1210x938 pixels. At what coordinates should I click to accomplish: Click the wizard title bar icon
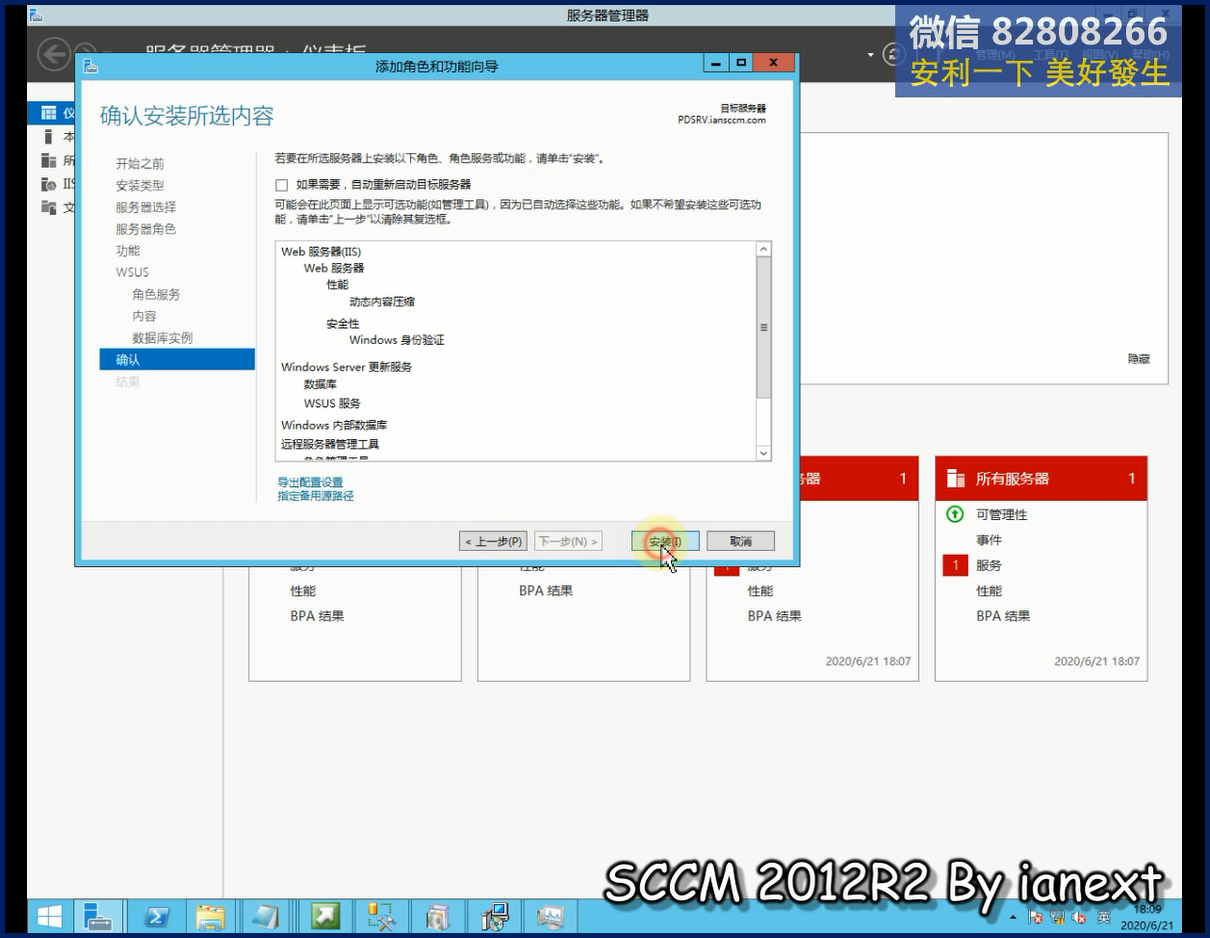pos(91,66)
